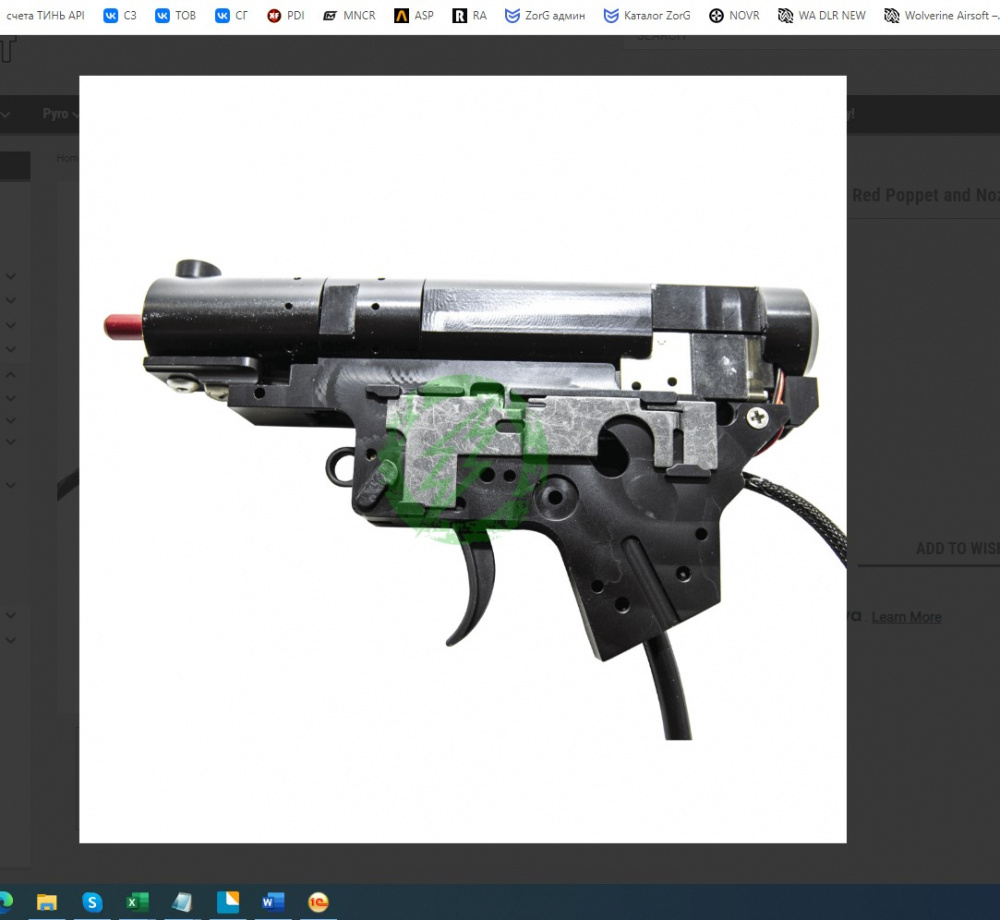Open the "счета ТИНЬ API" bookmark
This screenshot has width=1000, height=920.
(45, 15)
